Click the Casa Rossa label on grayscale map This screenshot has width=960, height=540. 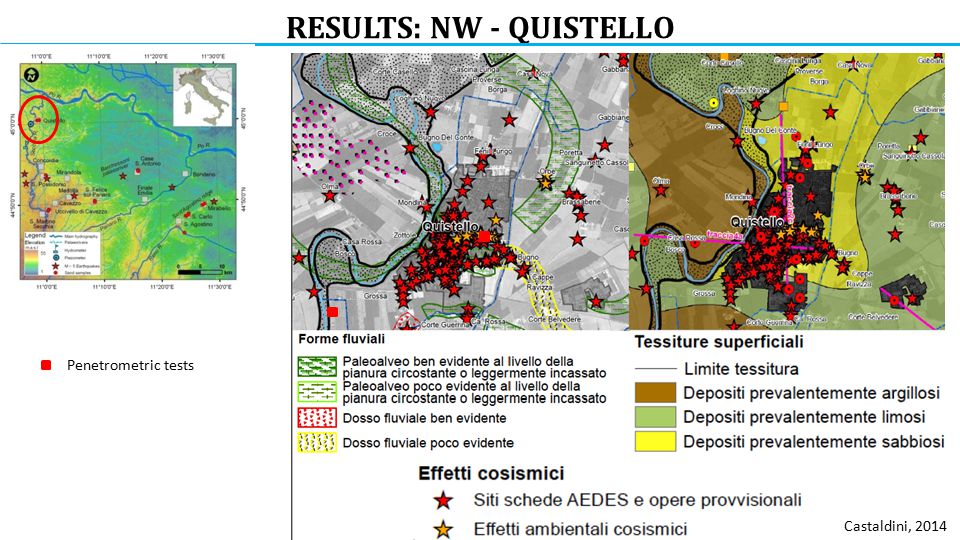pos(362,241)
